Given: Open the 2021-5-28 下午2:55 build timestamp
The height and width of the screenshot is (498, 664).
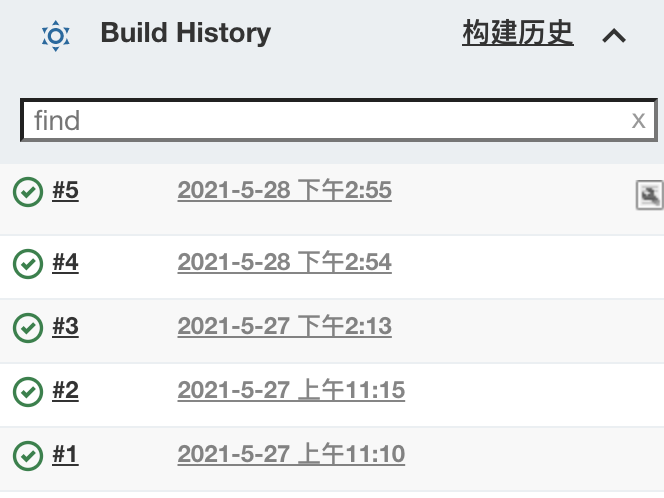Looking at the screenshot, I should (x=285, y=190).
